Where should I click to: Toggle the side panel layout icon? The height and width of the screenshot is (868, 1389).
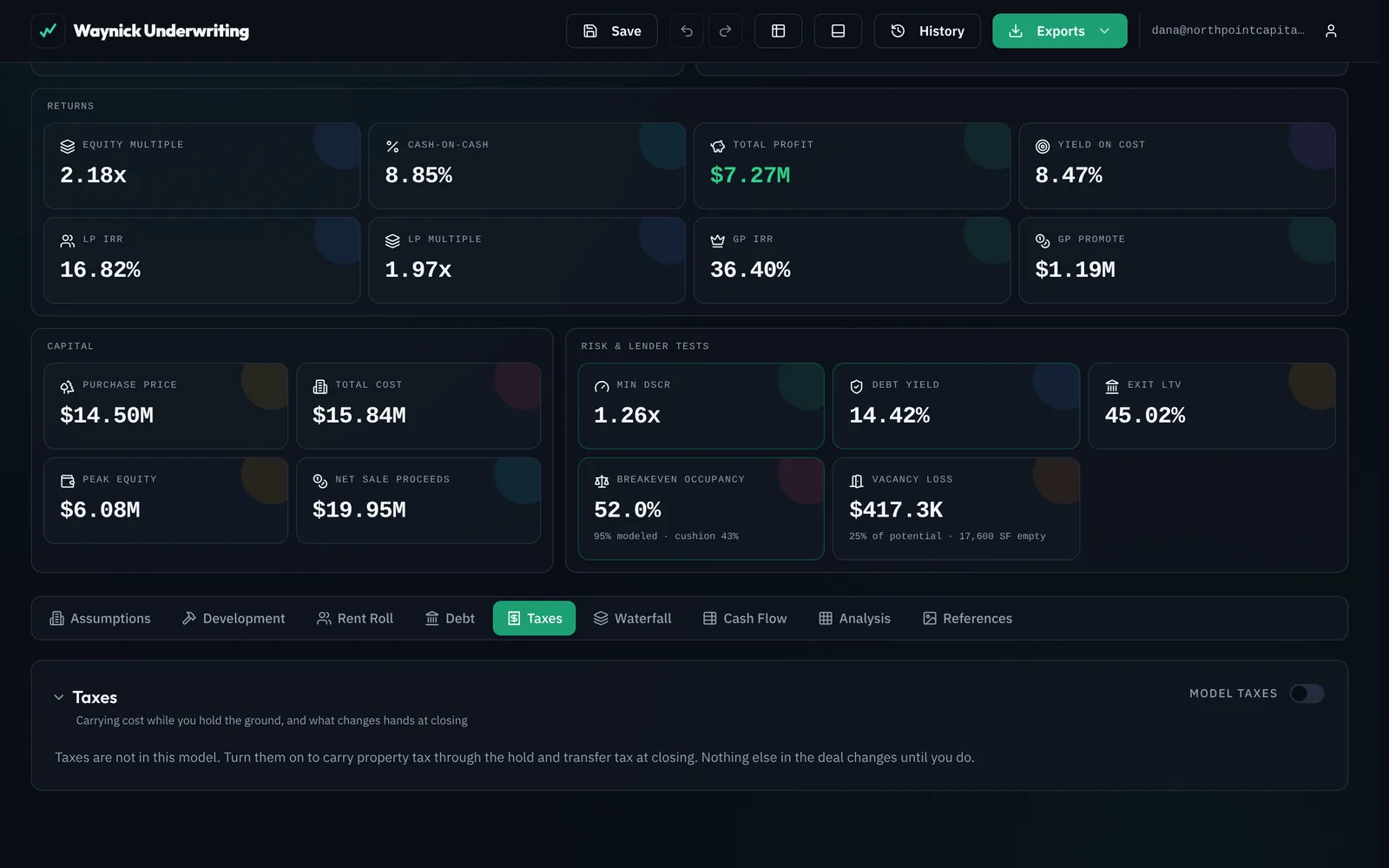point(779,31)
